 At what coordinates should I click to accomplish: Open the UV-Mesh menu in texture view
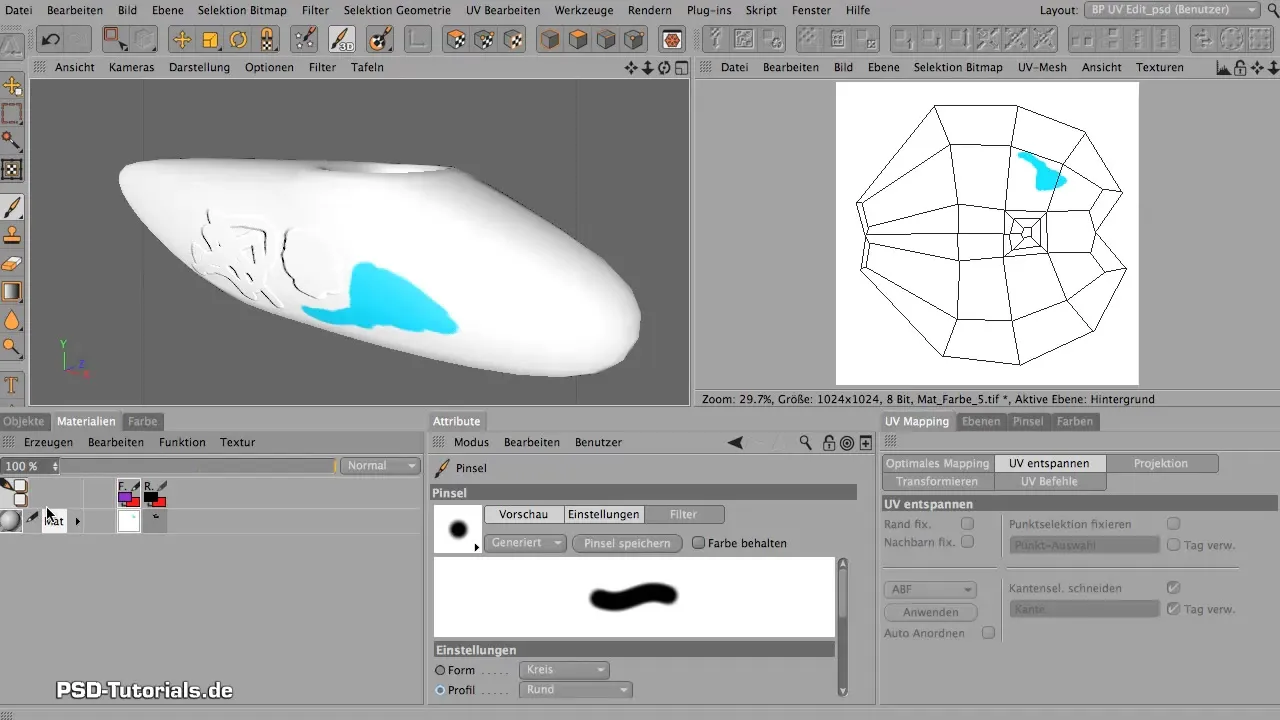pyautogui.click(x=1040, y=67)
